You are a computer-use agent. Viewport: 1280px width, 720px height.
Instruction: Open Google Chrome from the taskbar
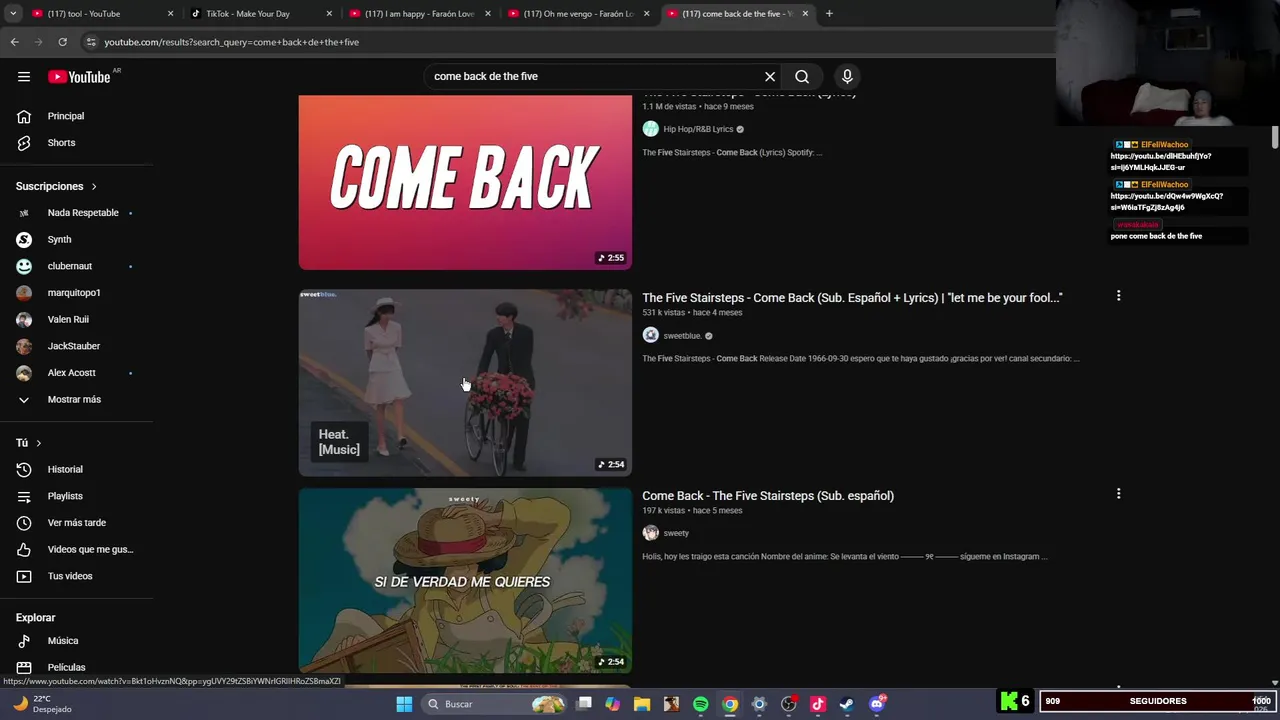click(730, 704)
